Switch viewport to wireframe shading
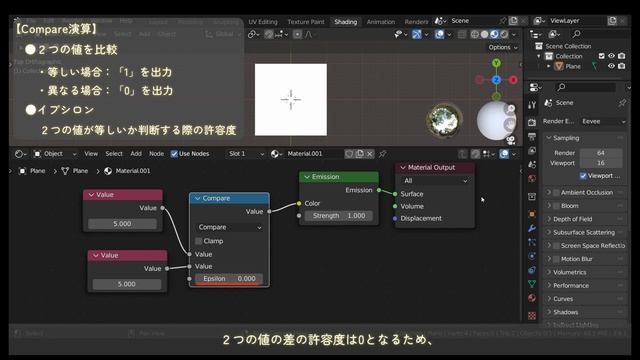This screenshot has width=640, height=360. 475,34
